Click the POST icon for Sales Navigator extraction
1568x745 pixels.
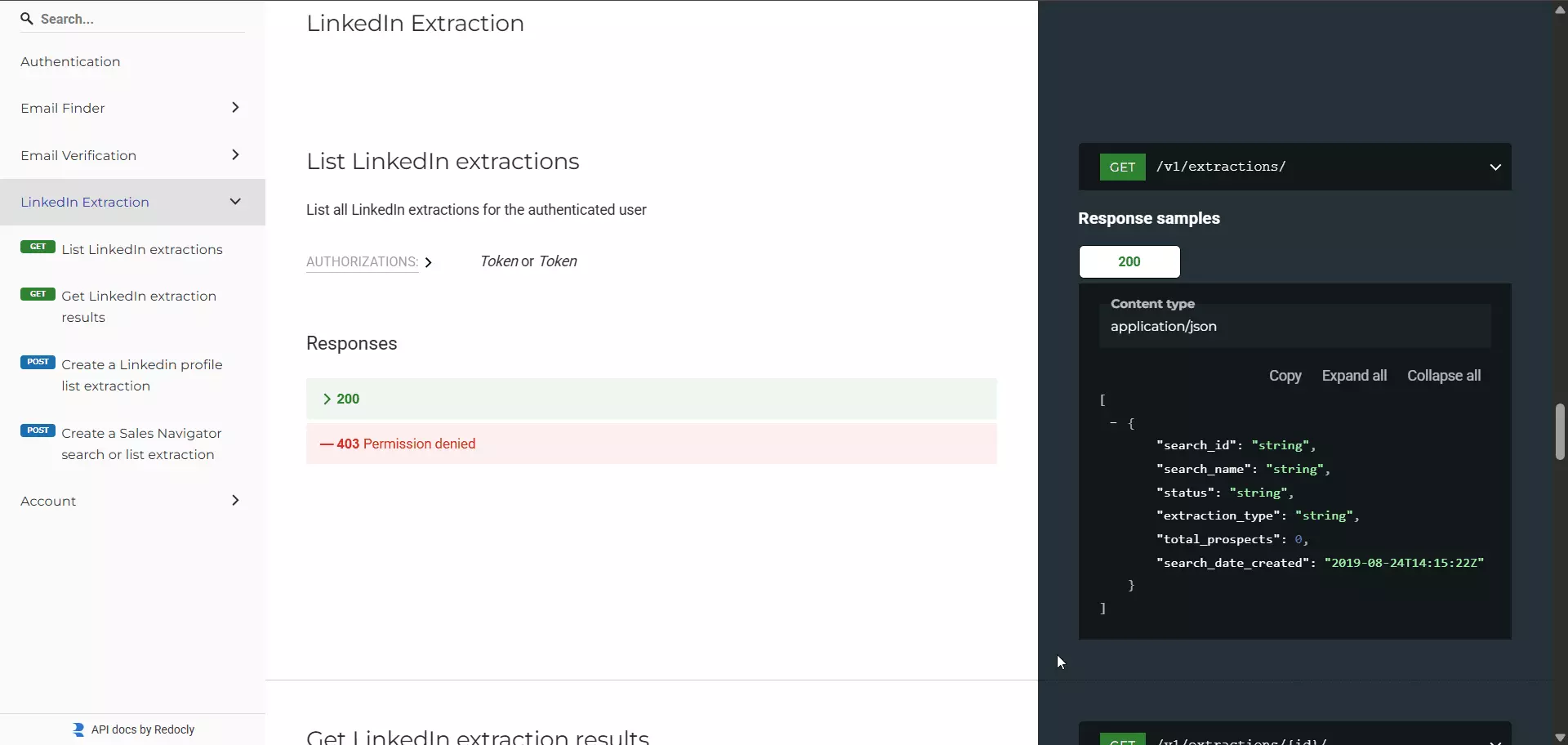coord(38,430)
